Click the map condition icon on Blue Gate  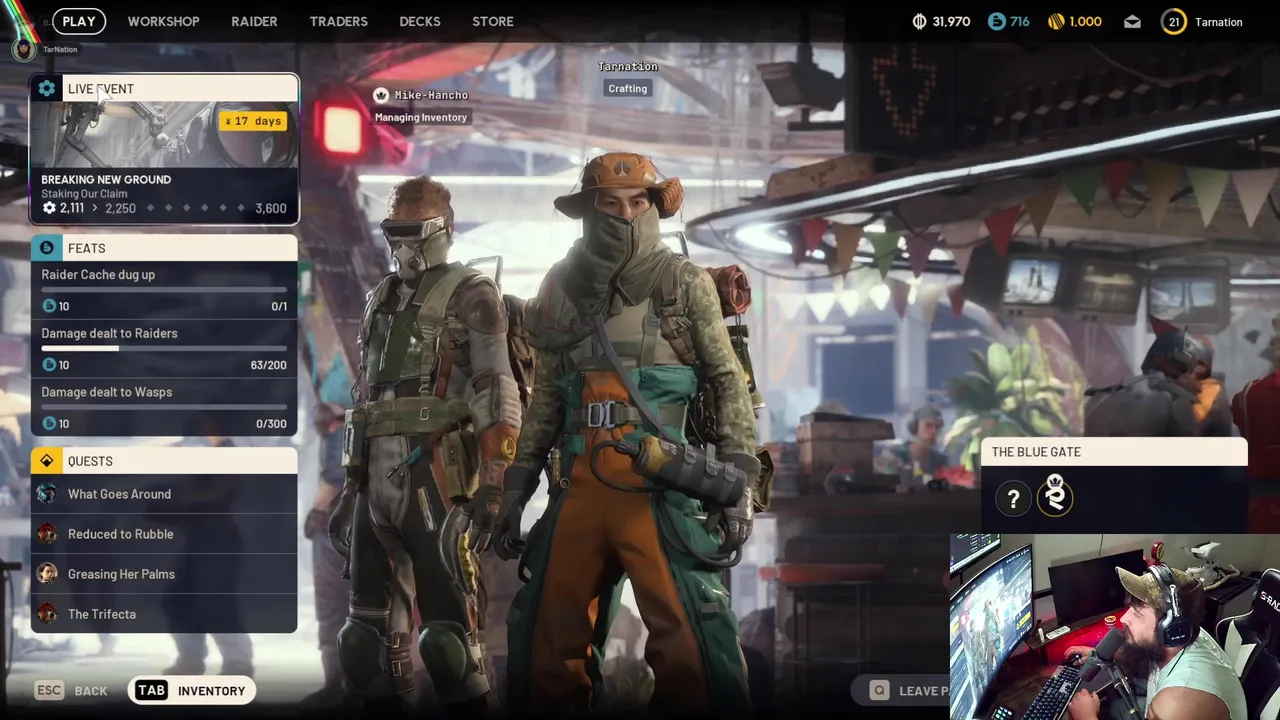(1055, 496)
